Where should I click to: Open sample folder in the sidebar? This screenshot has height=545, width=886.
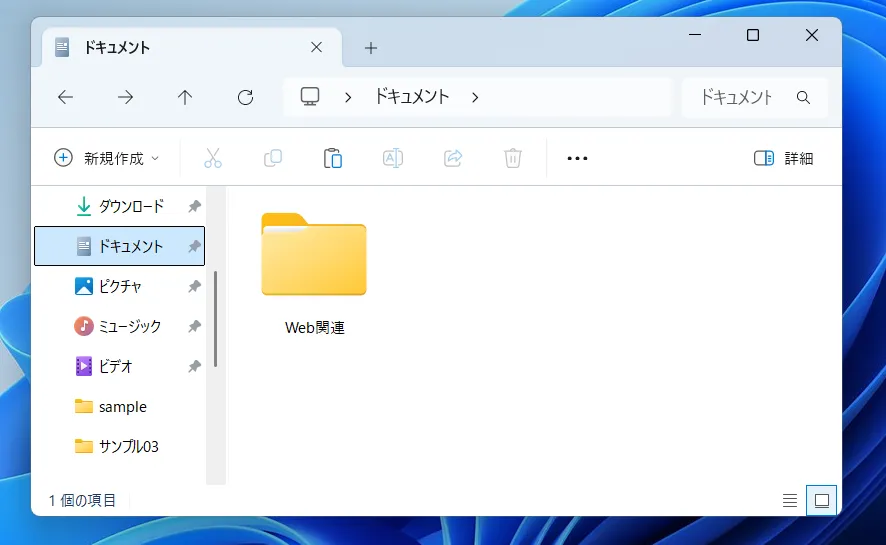[x=119, y=407]
